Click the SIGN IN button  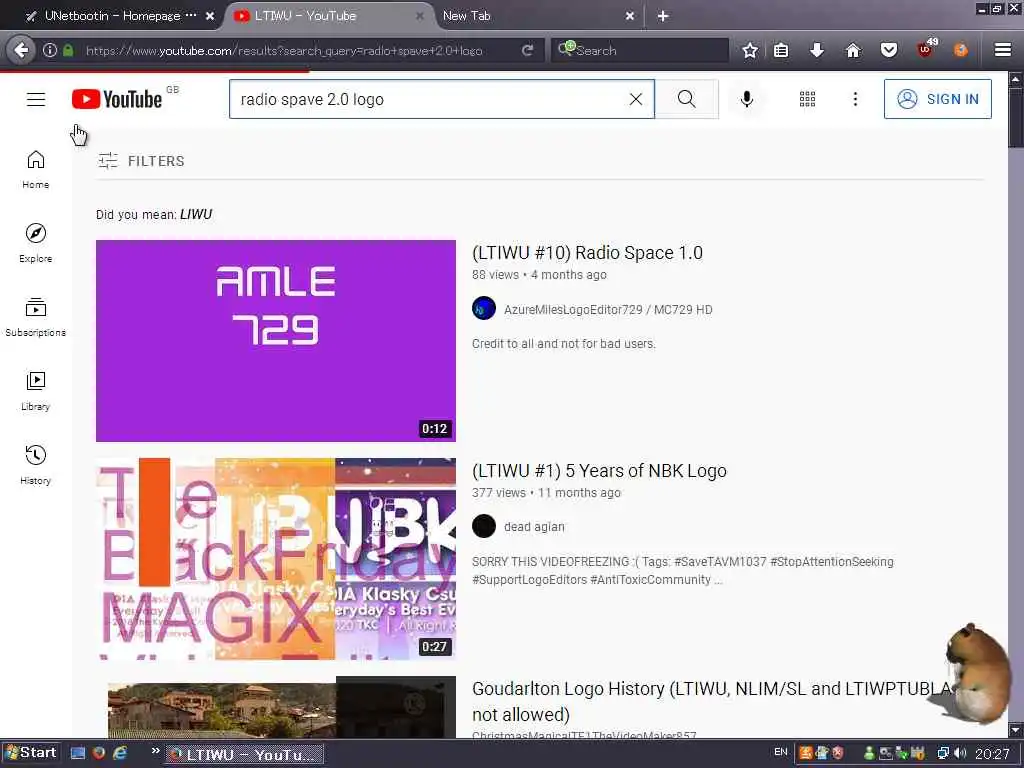[938, 99]
